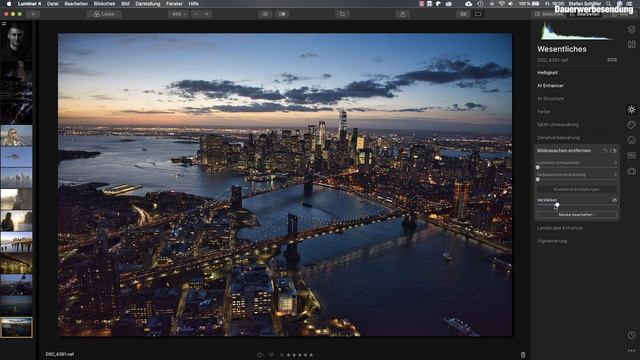Click the trash delete icon
This screenshot has width=640, height=360.
(x=523, y=355)
